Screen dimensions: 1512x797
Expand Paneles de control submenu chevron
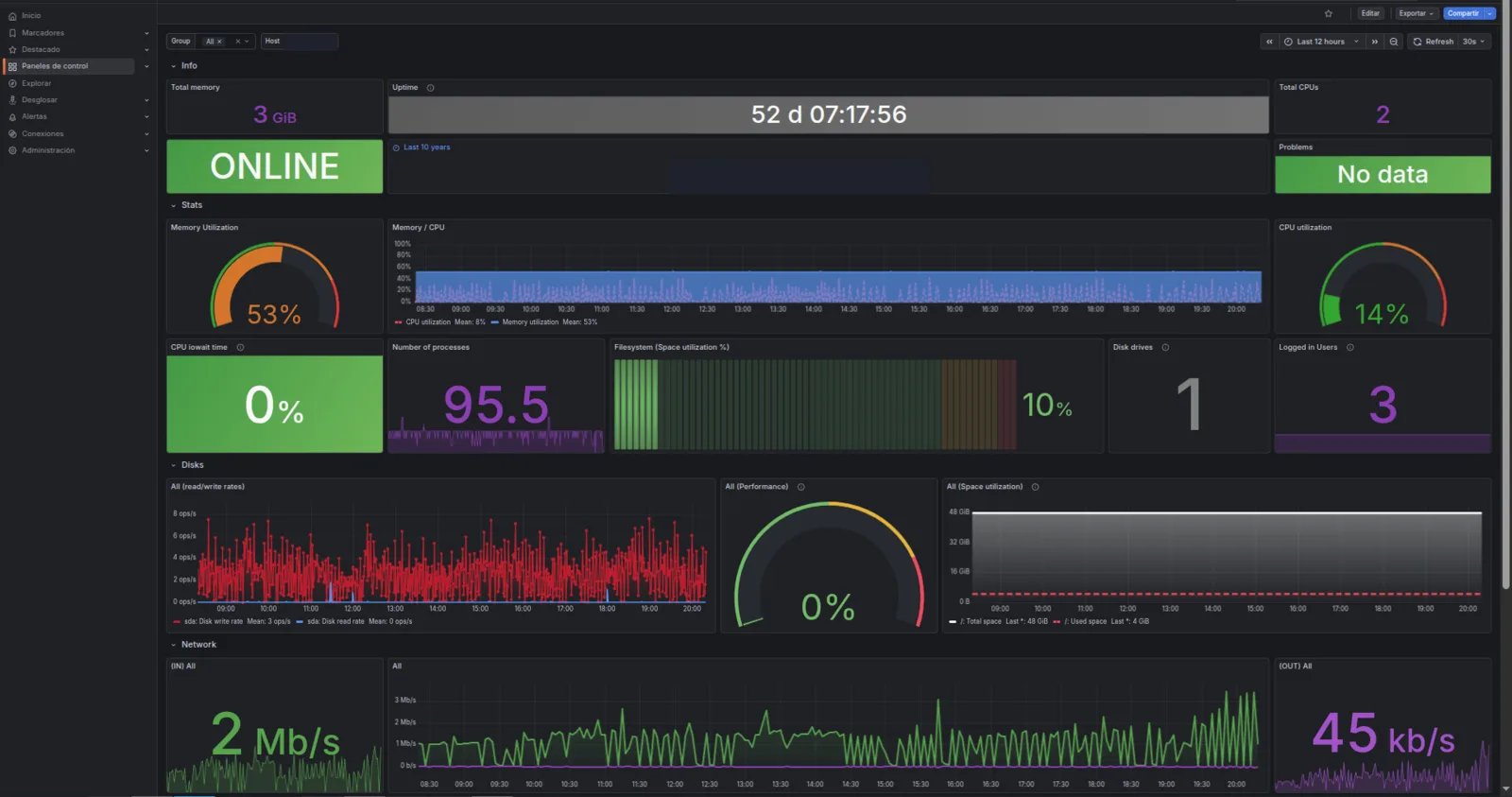(146, 66)
